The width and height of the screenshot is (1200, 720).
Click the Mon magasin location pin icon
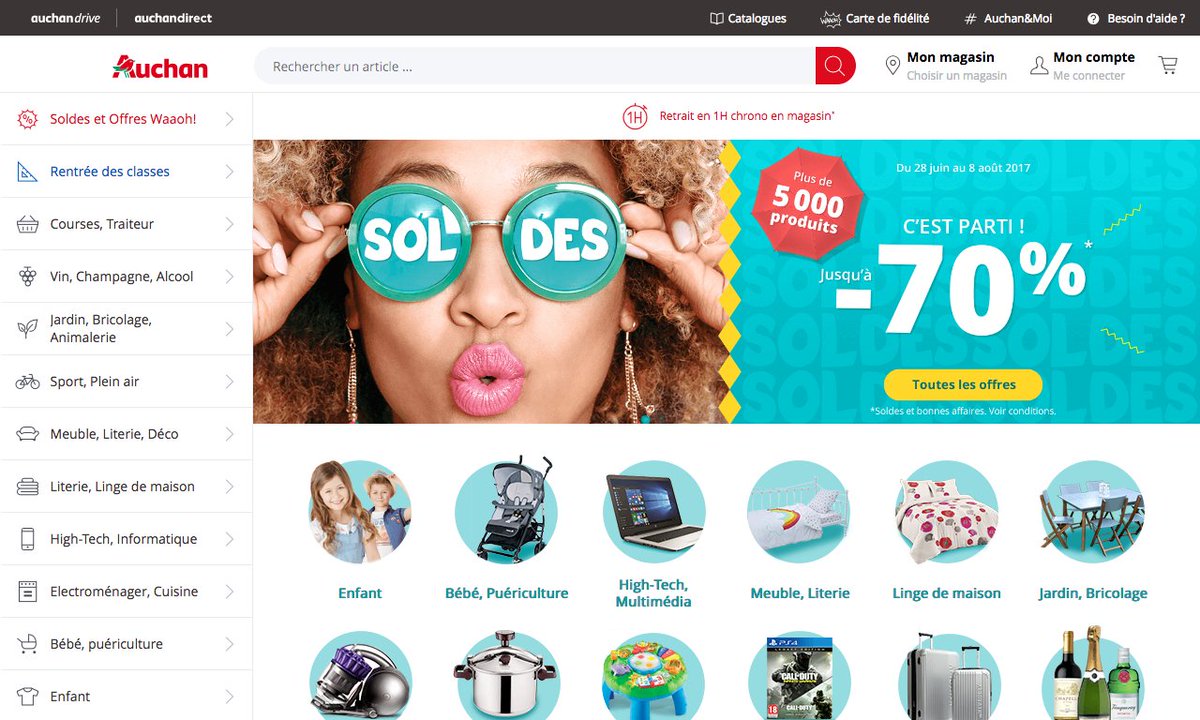[x=892, y=66]
